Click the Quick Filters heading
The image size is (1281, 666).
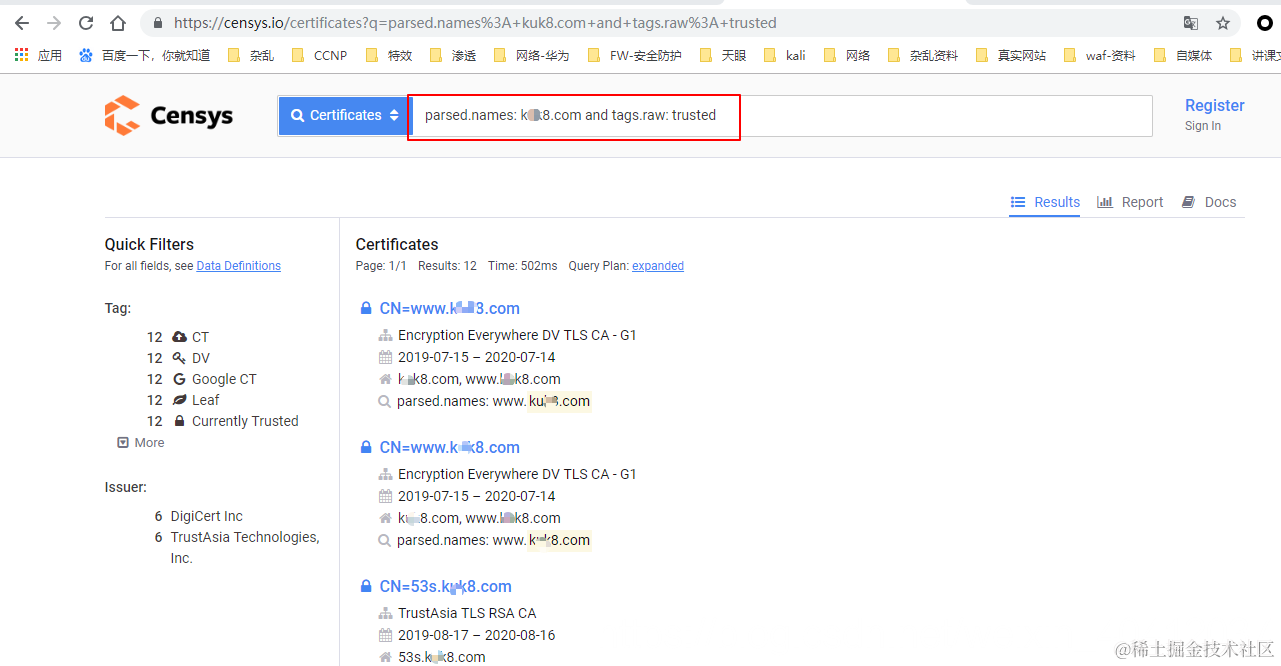click(149, 244)
